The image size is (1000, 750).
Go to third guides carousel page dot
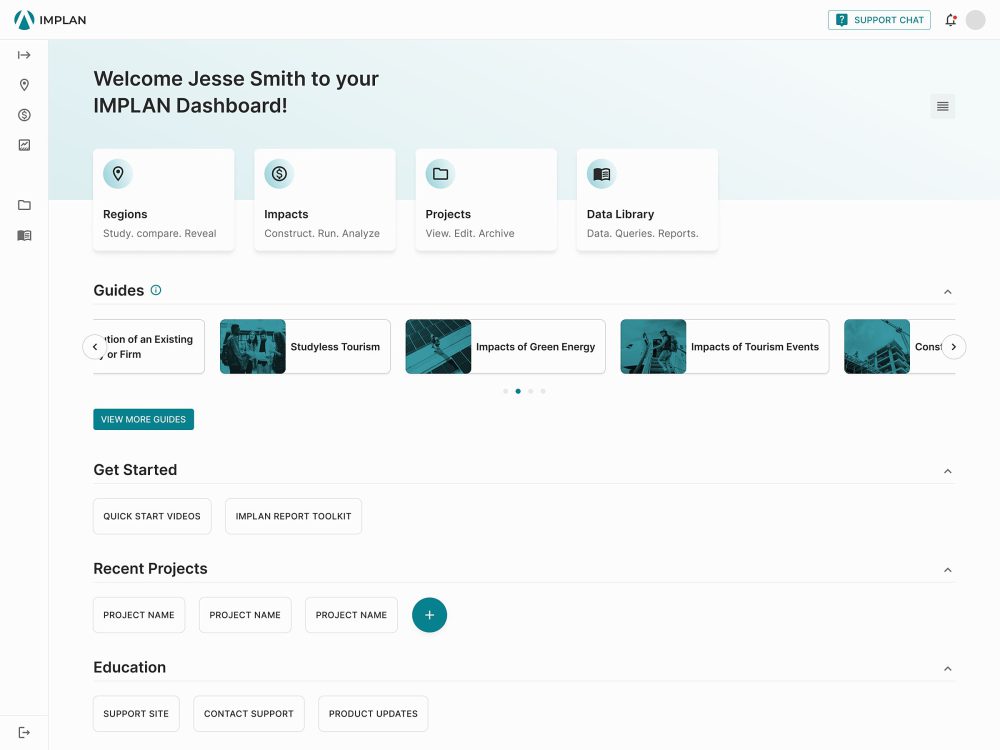(x=531, y=392)
